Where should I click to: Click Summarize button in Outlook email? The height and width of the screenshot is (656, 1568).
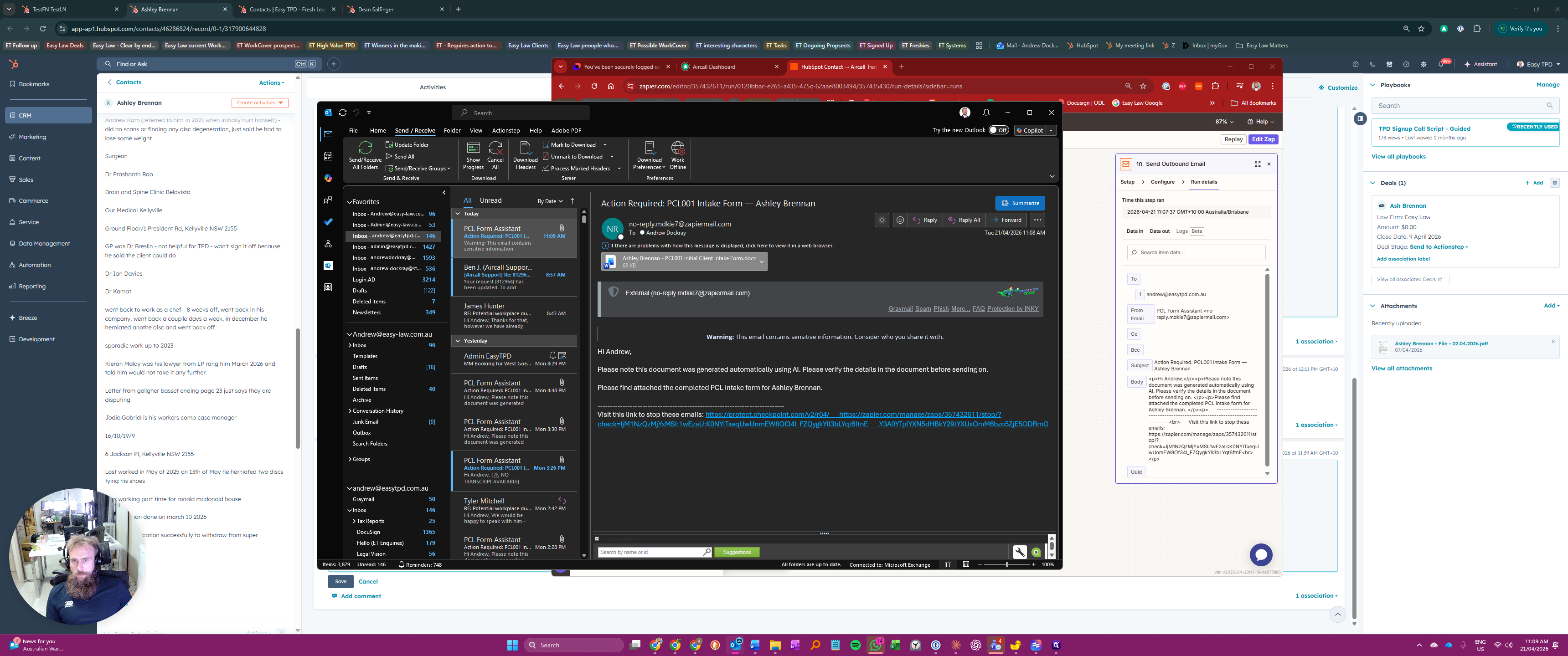pos(1020,203)
